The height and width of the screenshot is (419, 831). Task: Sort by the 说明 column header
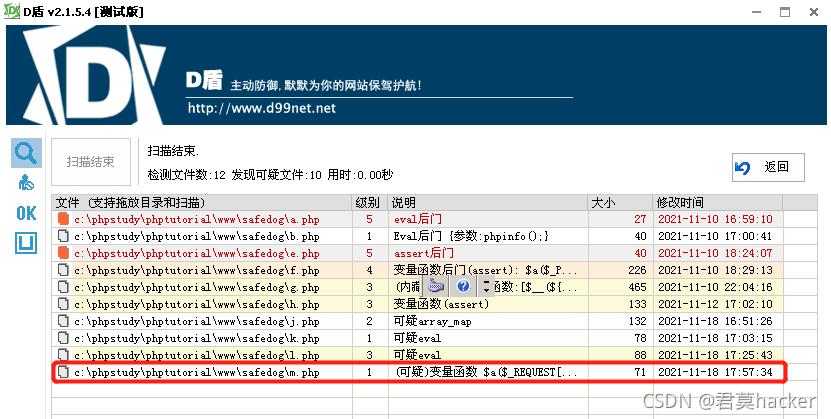(488, 202)
